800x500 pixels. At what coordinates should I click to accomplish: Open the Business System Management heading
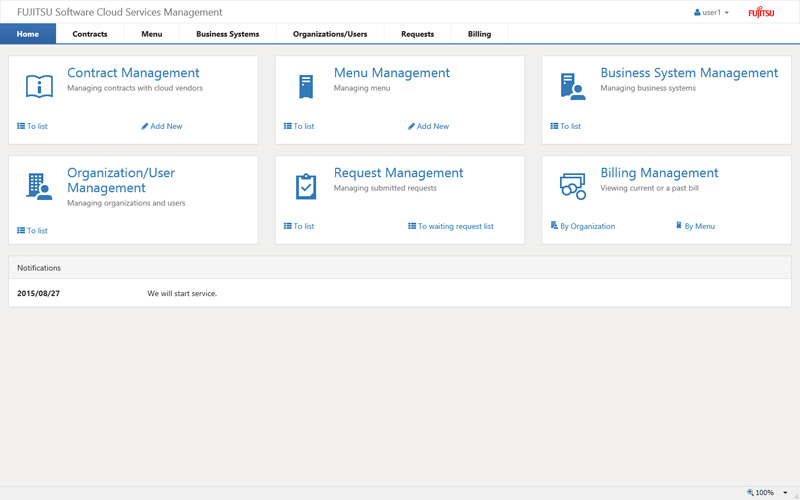(689, 73)
